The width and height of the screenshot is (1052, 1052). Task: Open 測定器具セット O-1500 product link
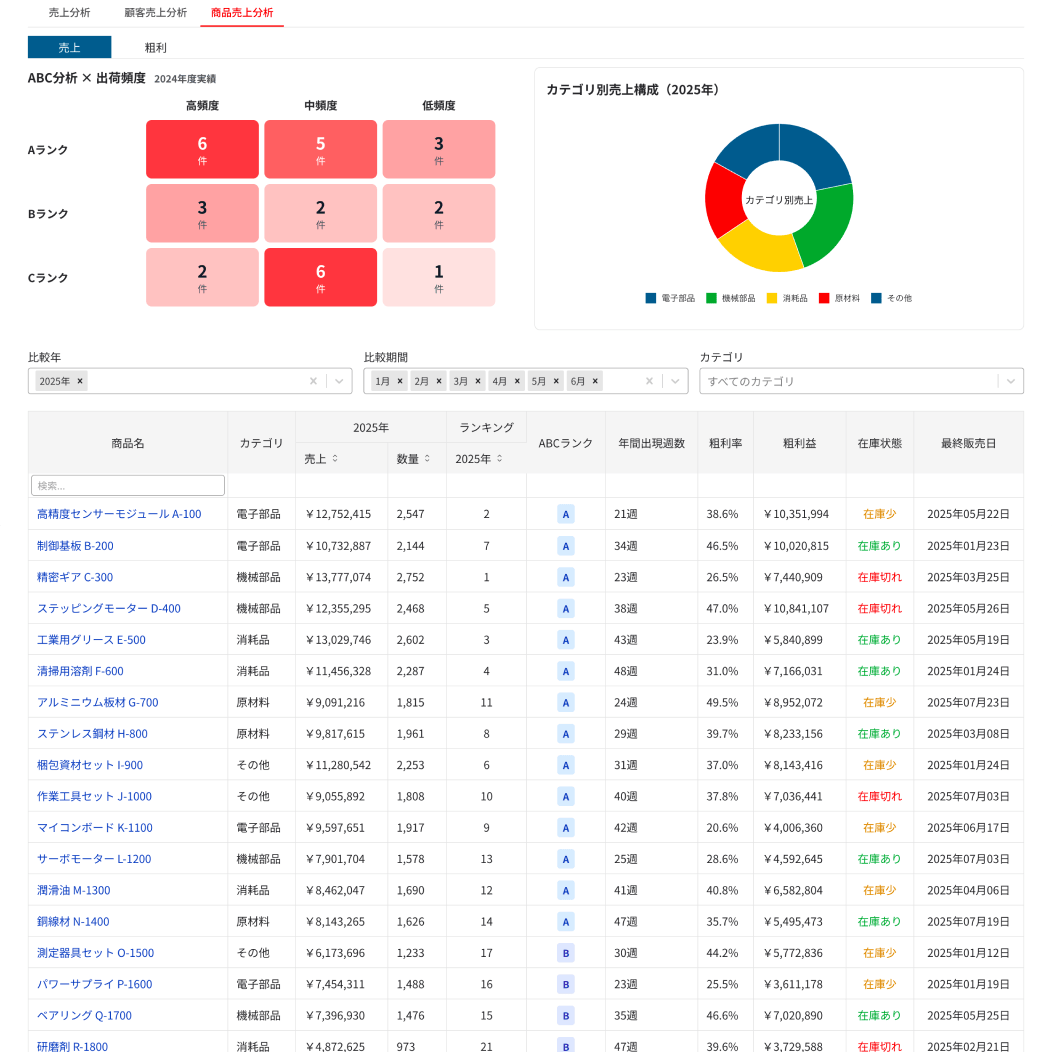click(95, 953)
